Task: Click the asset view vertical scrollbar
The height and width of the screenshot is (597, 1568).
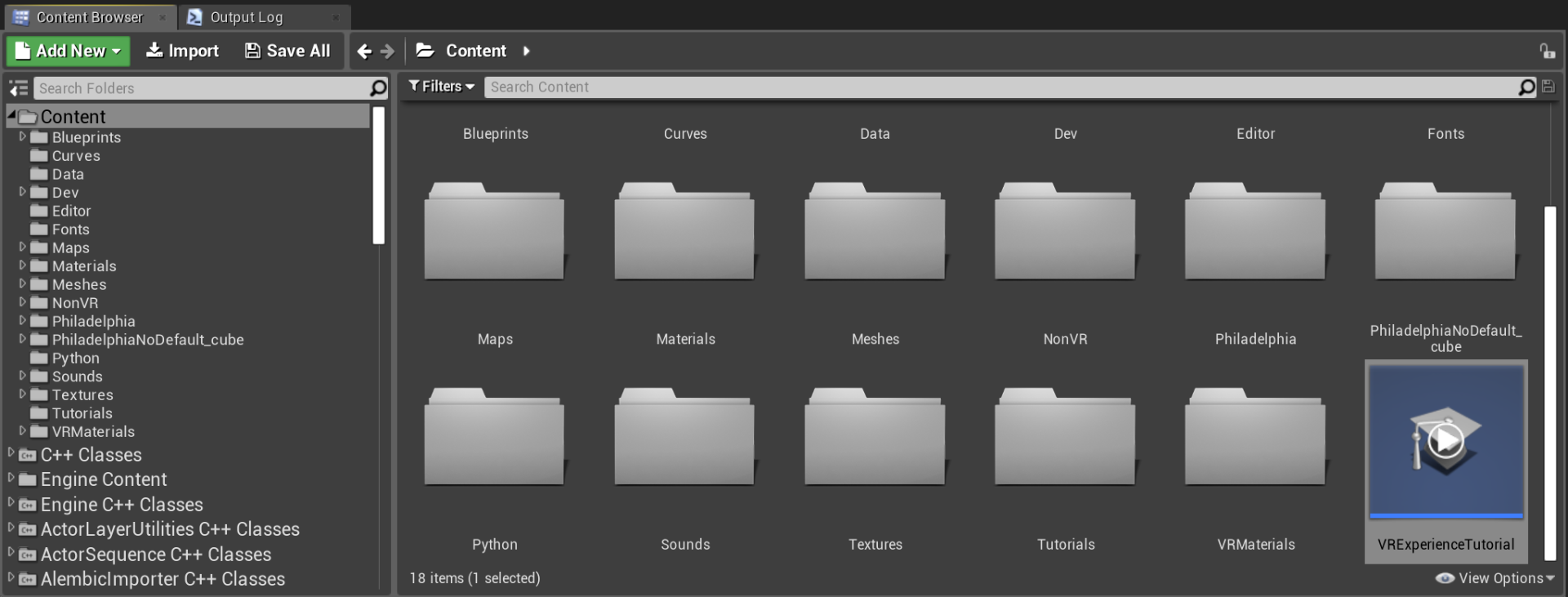Action: (1549, 383)
